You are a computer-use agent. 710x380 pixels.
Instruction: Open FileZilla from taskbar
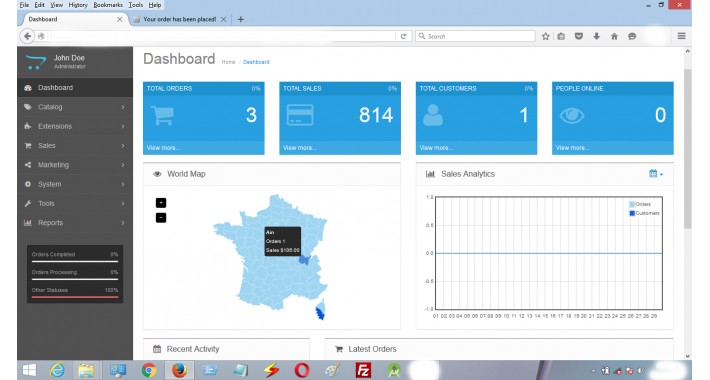point(363,370)
